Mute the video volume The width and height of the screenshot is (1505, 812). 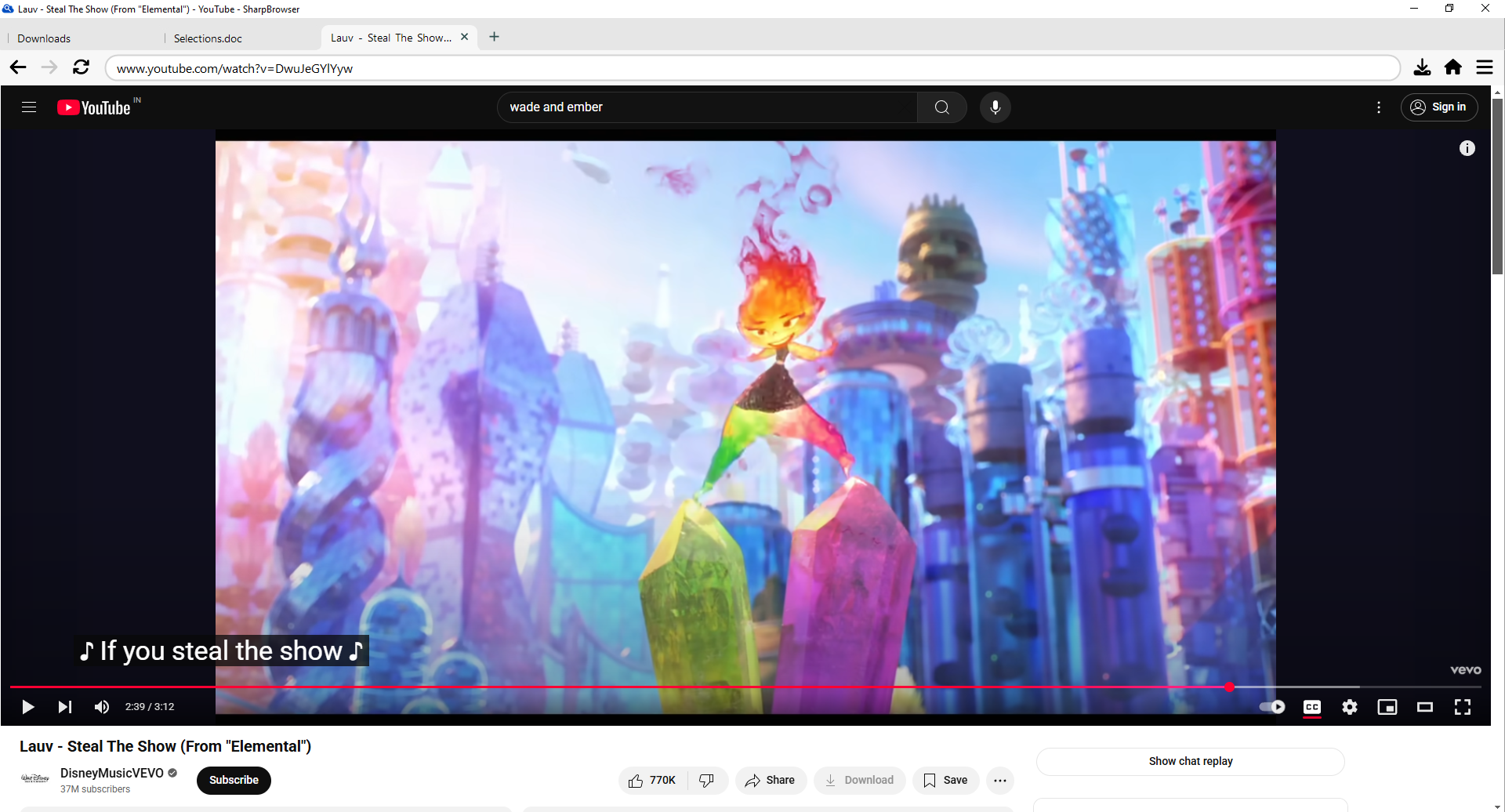click(102, 707)
